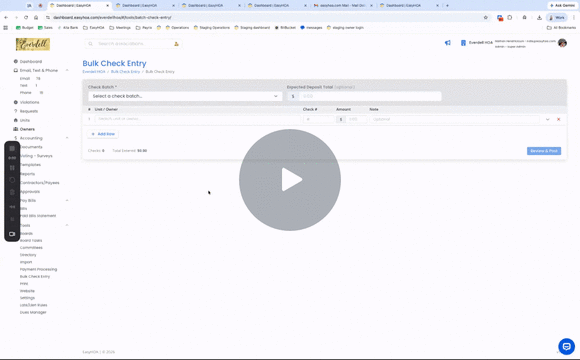The height and width of the screenshot is (360, 580).
Task: Click the pause icon in recording toolbar
Action: [x=12, y=168]
